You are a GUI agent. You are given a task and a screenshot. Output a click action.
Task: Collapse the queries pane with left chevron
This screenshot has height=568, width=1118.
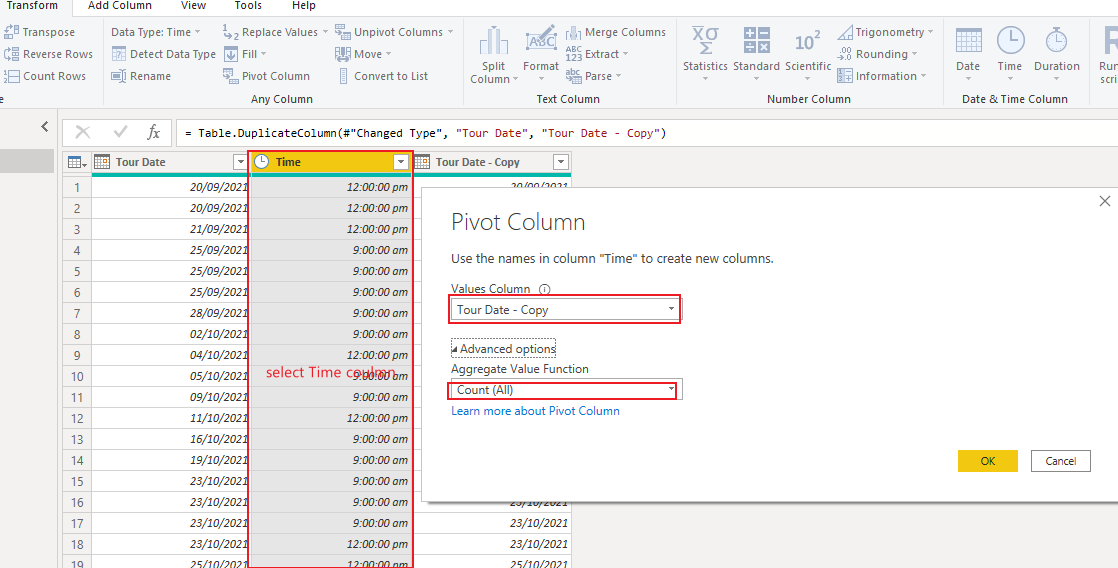pos(45,127)
